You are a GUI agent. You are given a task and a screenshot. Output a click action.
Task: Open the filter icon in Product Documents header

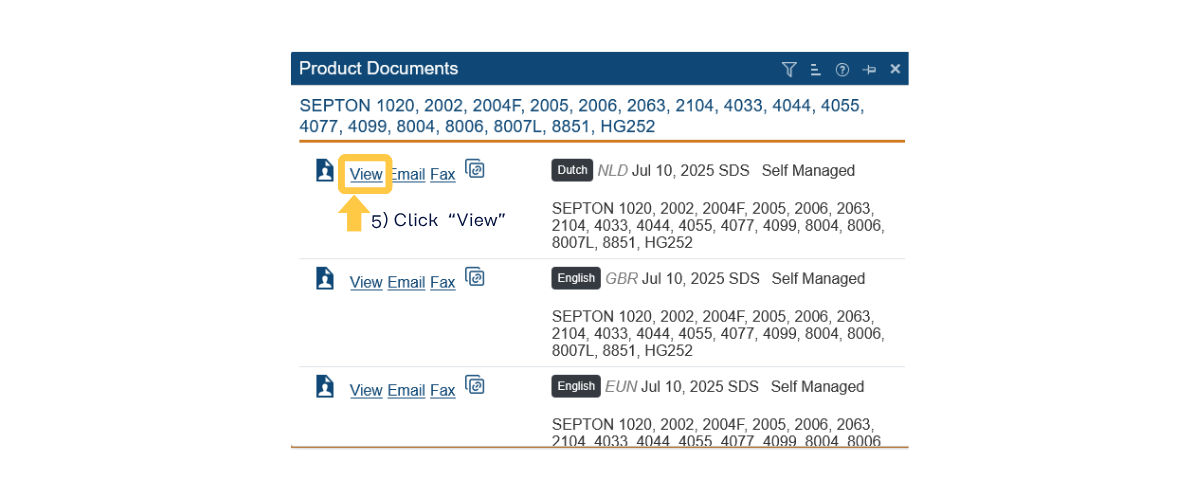[x=789, y=69]
